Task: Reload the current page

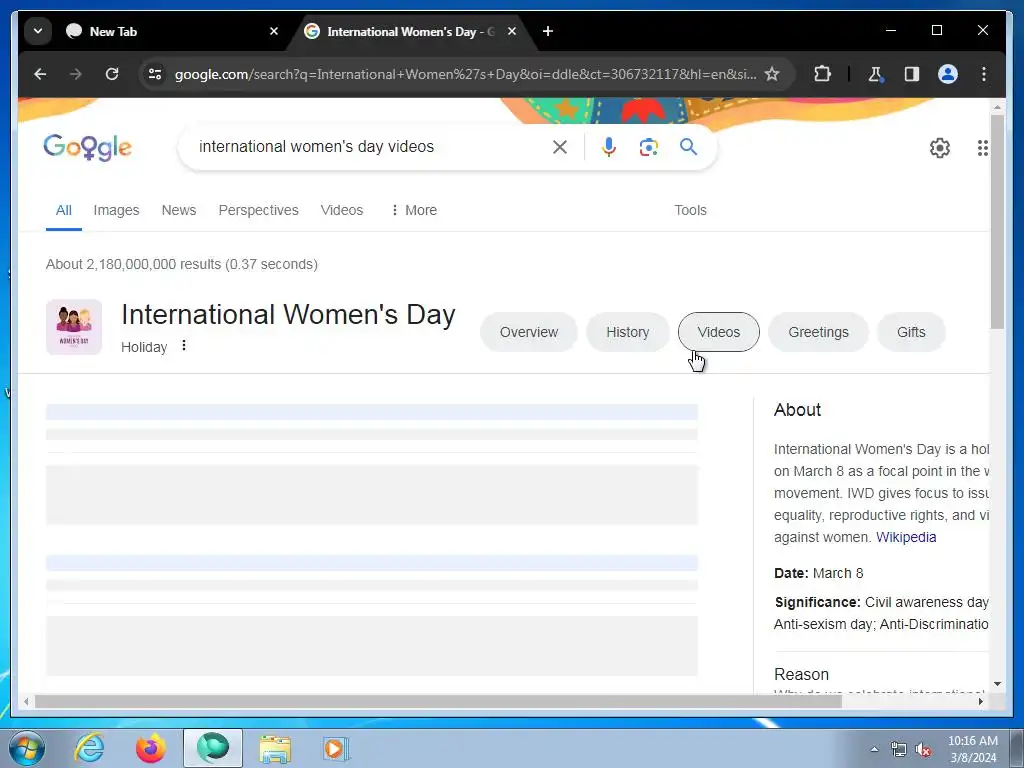Action: (x=112, y=74)
